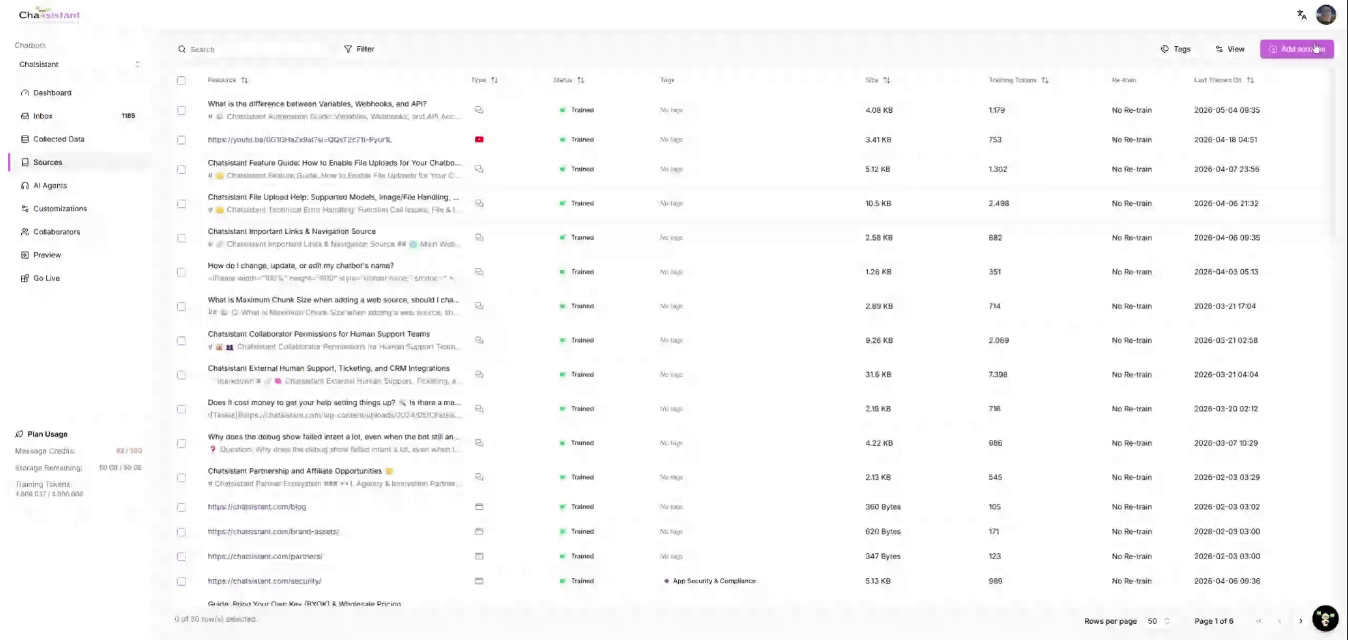Click the '360 Bytes' size cell

click(x=883, y=507)
